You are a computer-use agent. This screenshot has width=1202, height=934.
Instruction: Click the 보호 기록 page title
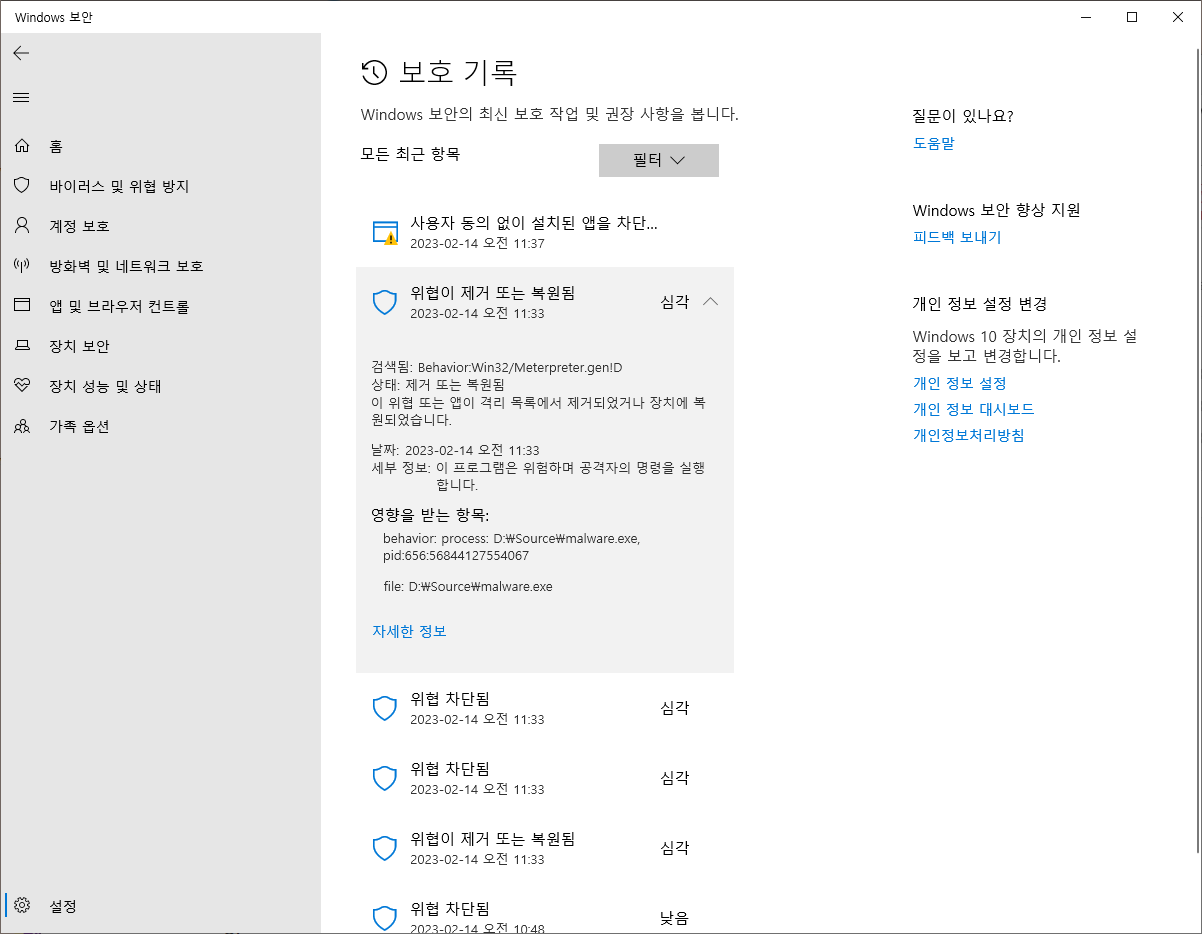click(458, 73)
